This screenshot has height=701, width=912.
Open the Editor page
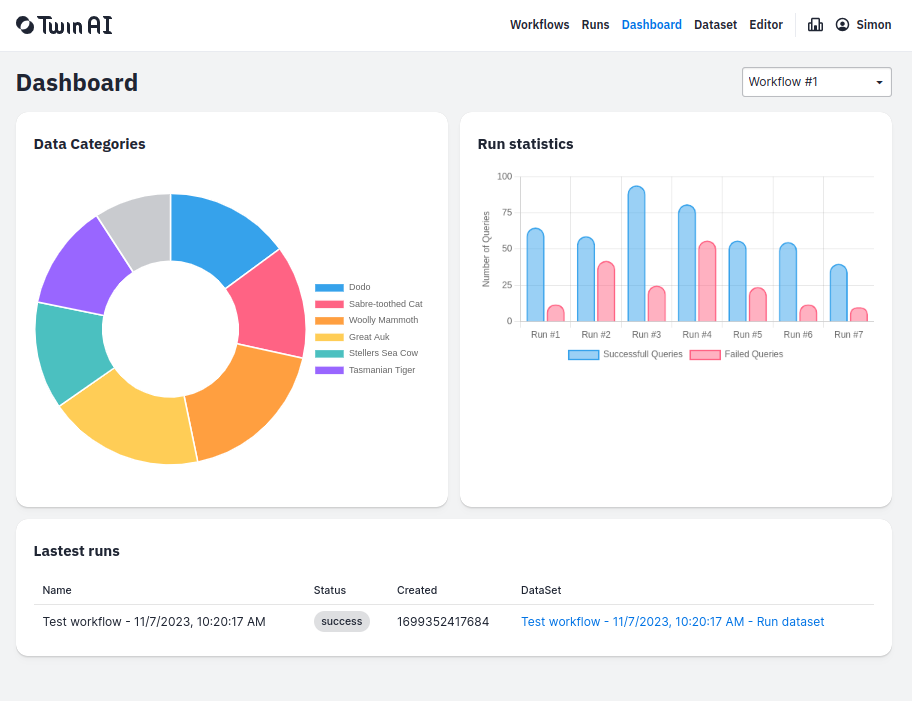tap(765, 24)
